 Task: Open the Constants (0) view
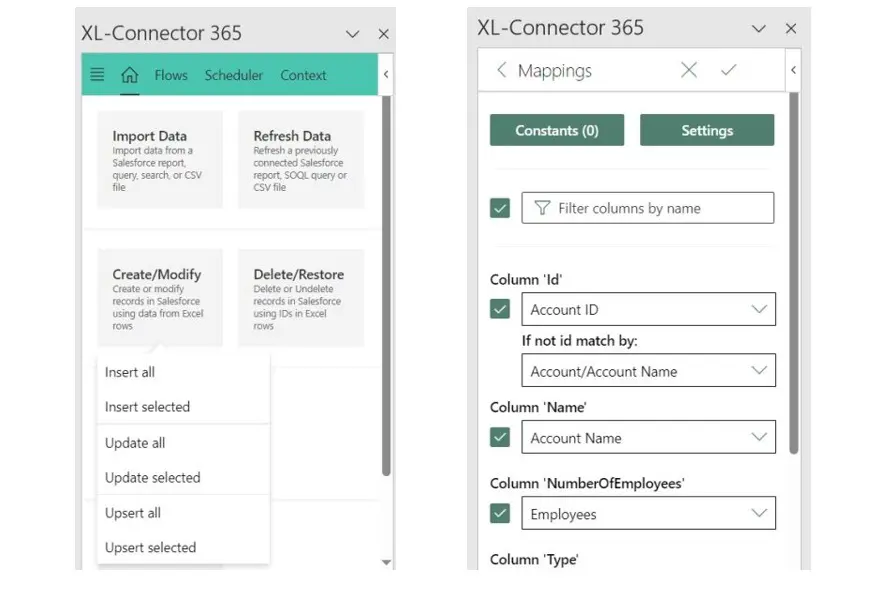[x=556, y=129]
